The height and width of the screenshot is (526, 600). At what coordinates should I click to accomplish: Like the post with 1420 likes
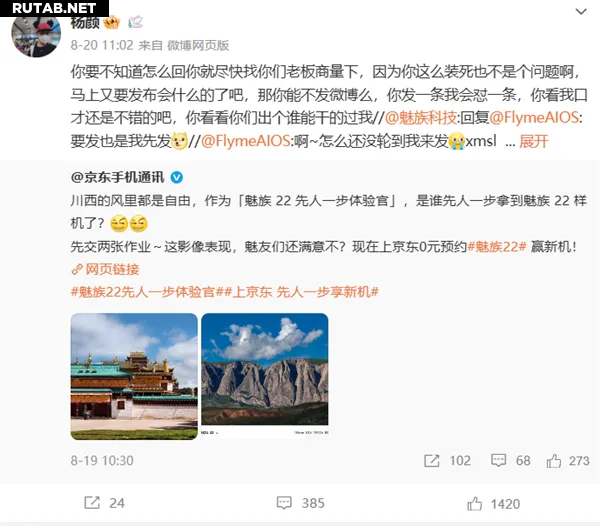pos(474,503)
